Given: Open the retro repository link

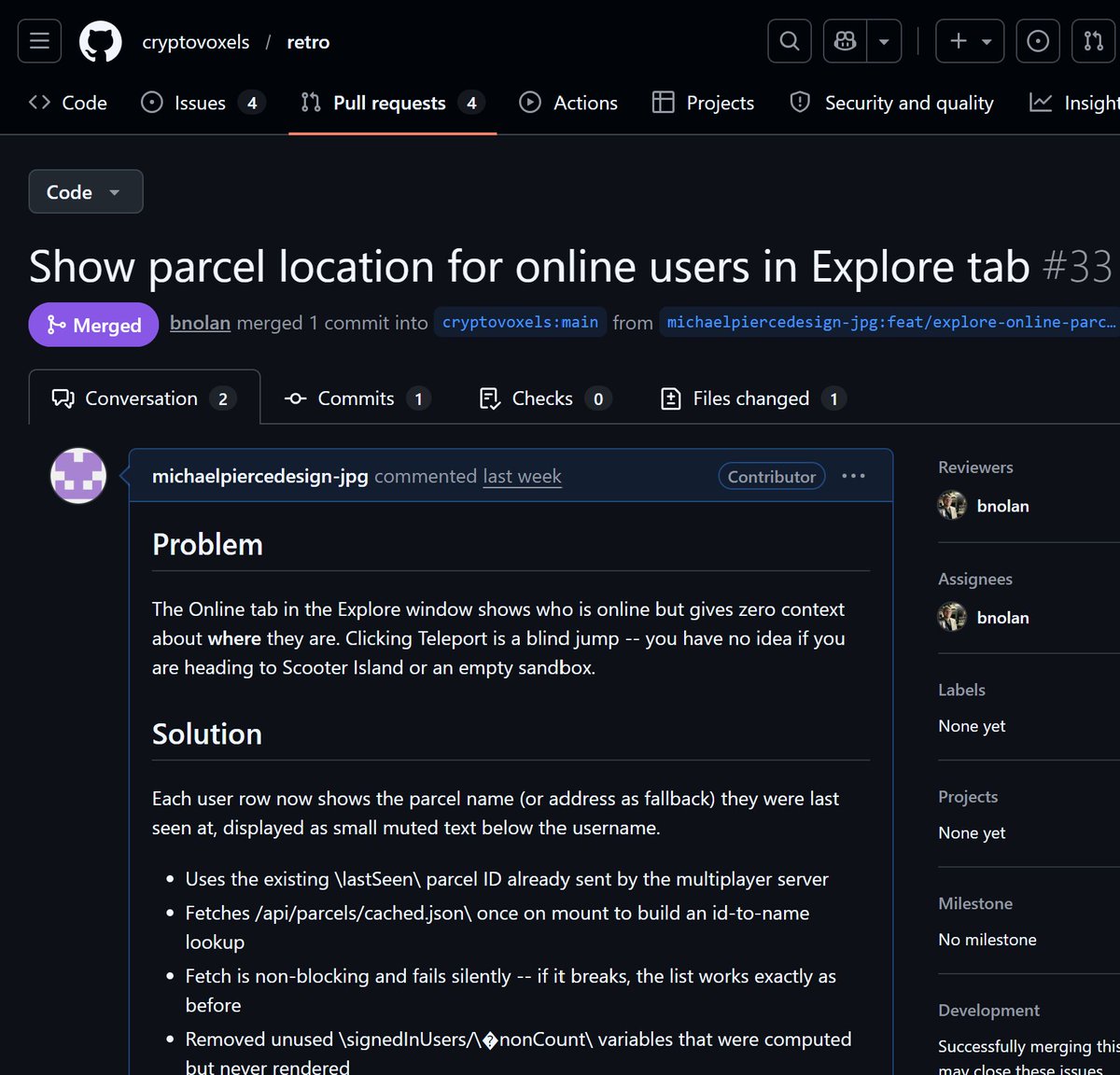Looking at the screenshot, I should [308, 42].
